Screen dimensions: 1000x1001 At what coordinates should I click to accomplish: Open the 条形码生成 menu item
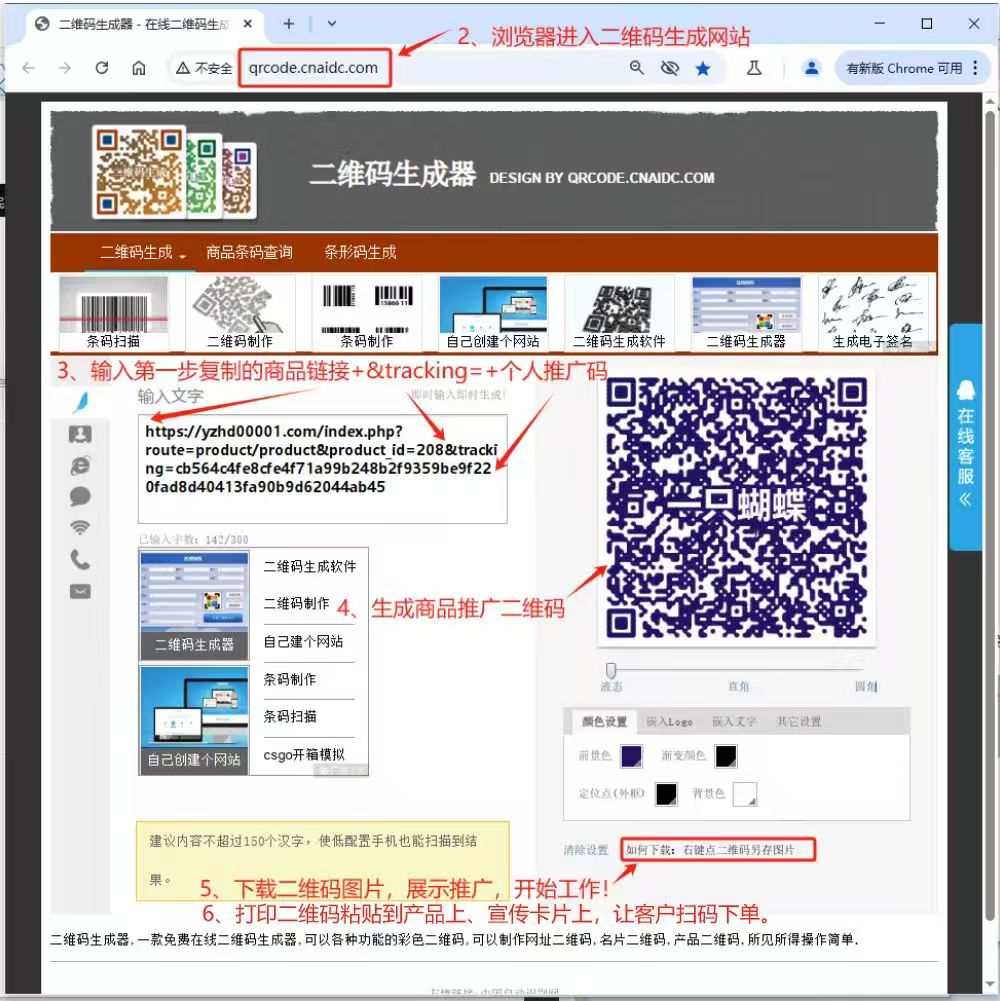pos(360,252)
